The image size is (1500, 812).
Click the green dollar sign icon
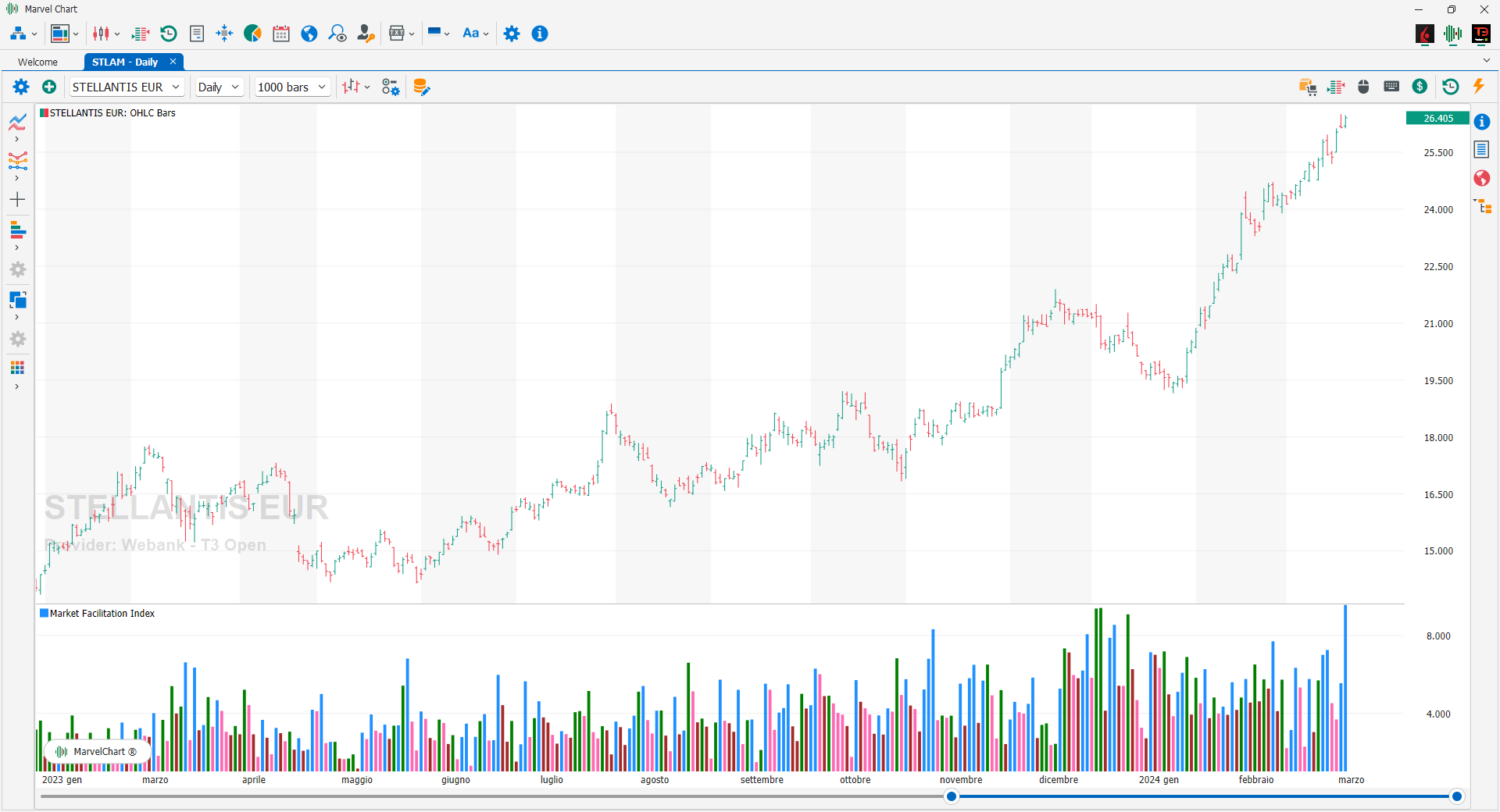point(1420,87)
